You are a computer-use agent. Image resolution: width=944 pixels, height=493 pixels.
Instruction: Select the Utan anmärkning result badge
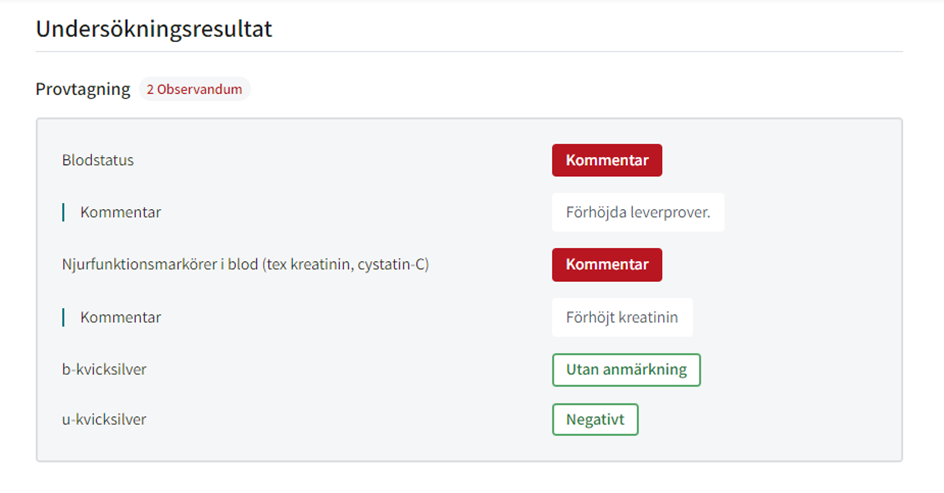[626, 370]
